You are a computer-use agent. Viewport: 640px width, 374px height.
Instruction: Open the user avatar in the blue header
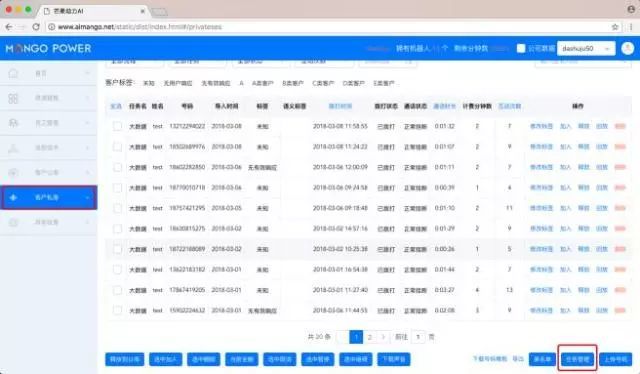click(627, 48)
